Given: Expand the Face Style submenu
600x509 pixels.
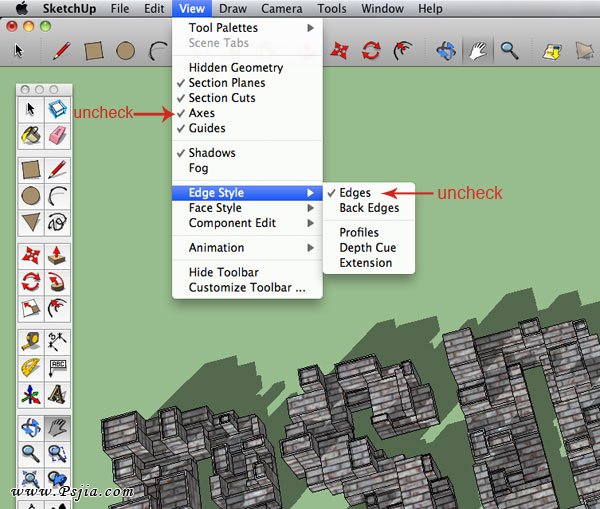Looking at the screenshot, I should click(x=215, y=208).
